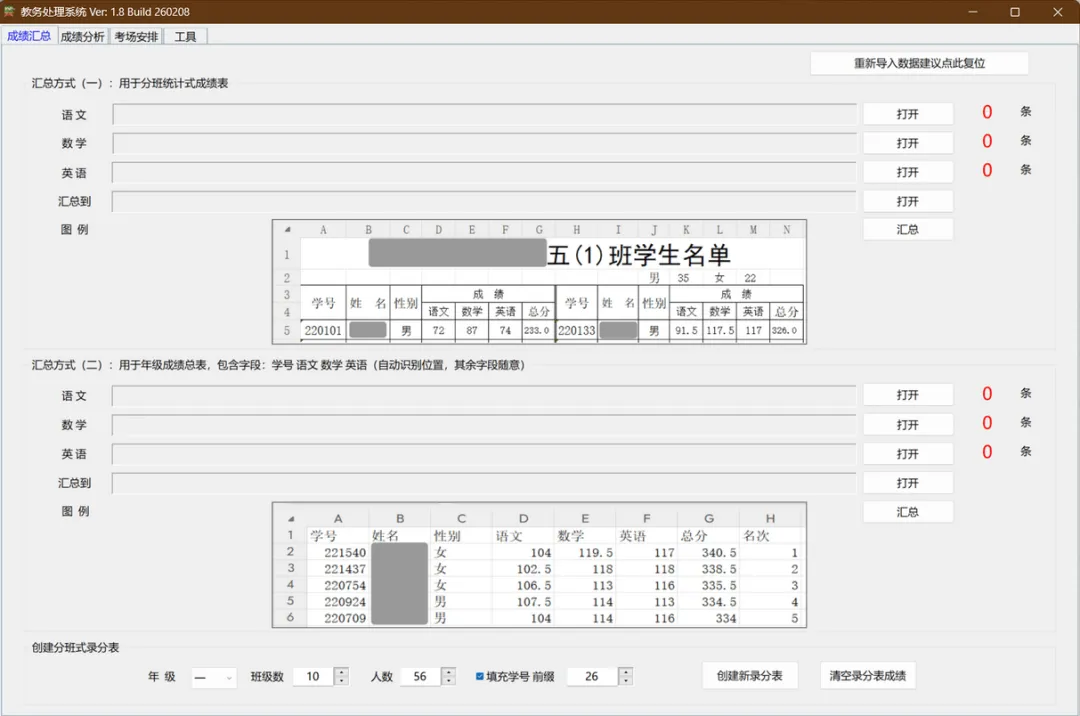Click the grade summary table example image
This screenshot has width=1080, height=716.
(539, 565)
